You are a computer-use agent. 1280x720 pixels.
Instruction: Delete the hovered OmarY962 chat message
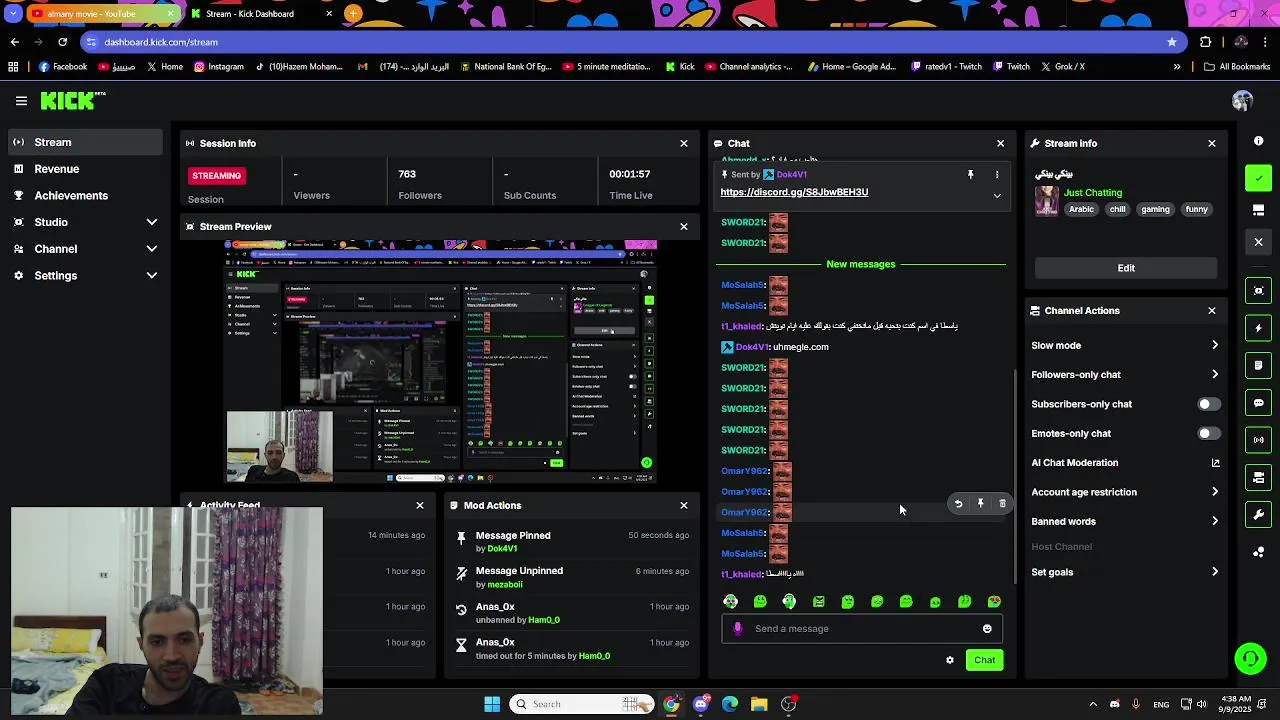(x=1002, y=504)
